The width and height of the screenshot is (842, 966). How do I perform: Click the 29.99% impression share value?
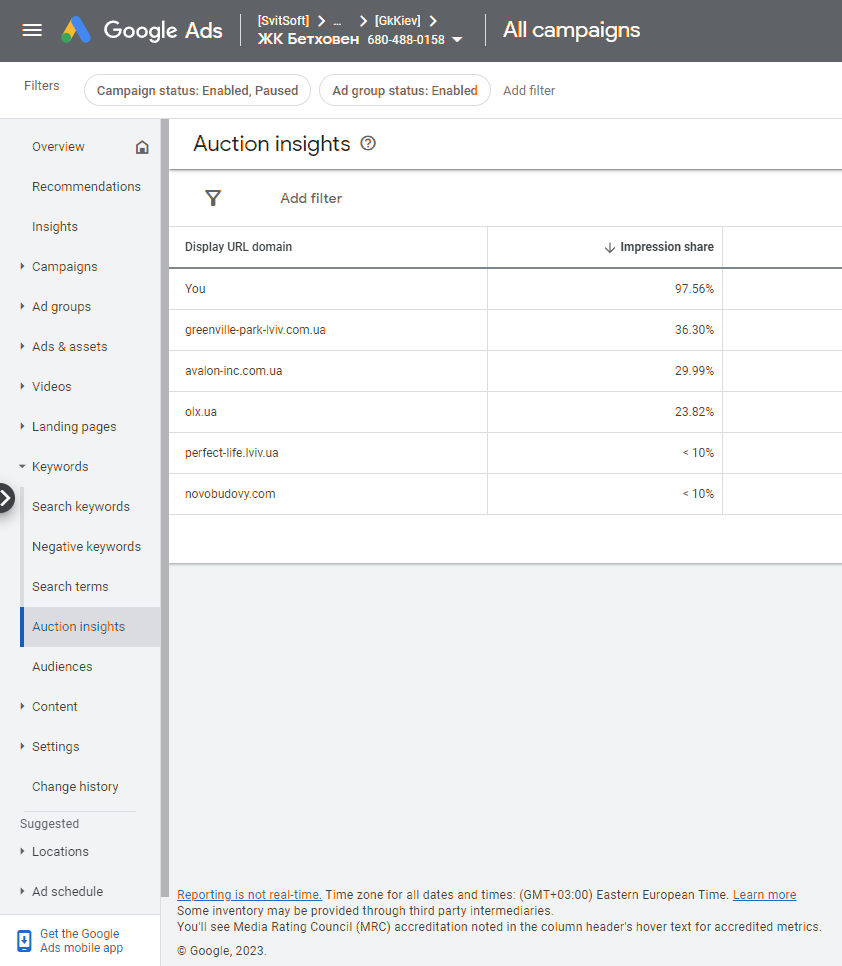(694, 371)
